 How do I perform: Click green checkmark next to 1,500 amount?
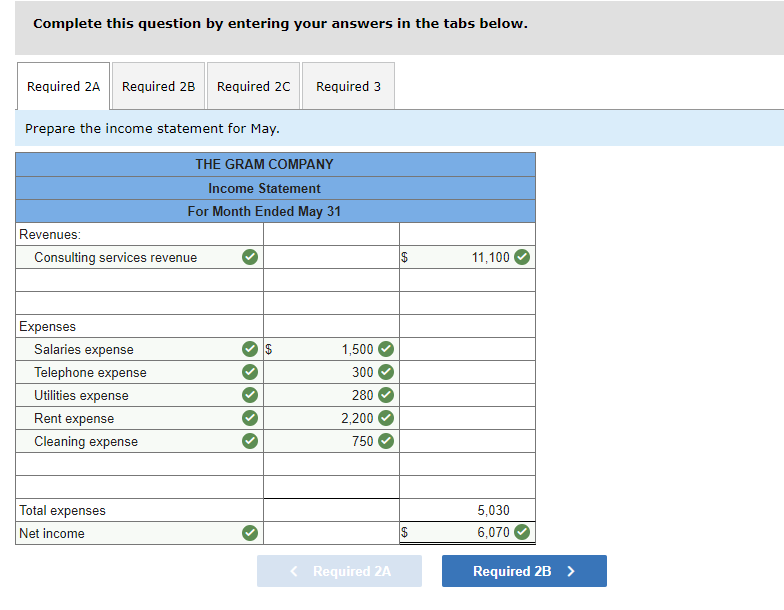pos(386,349)
